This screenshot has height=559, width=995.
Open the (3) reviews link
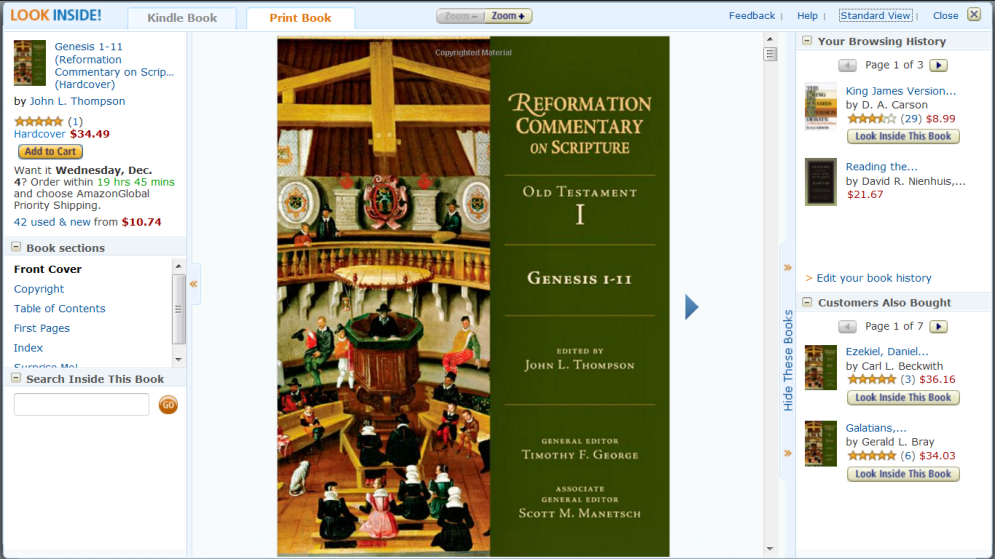(x=908, y=379)
